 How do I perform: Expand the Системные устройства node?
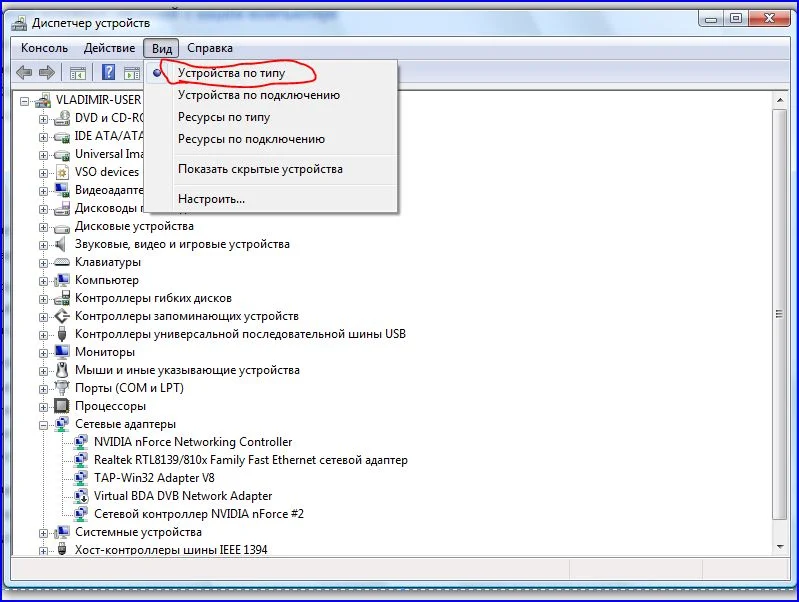pos(43,533)
